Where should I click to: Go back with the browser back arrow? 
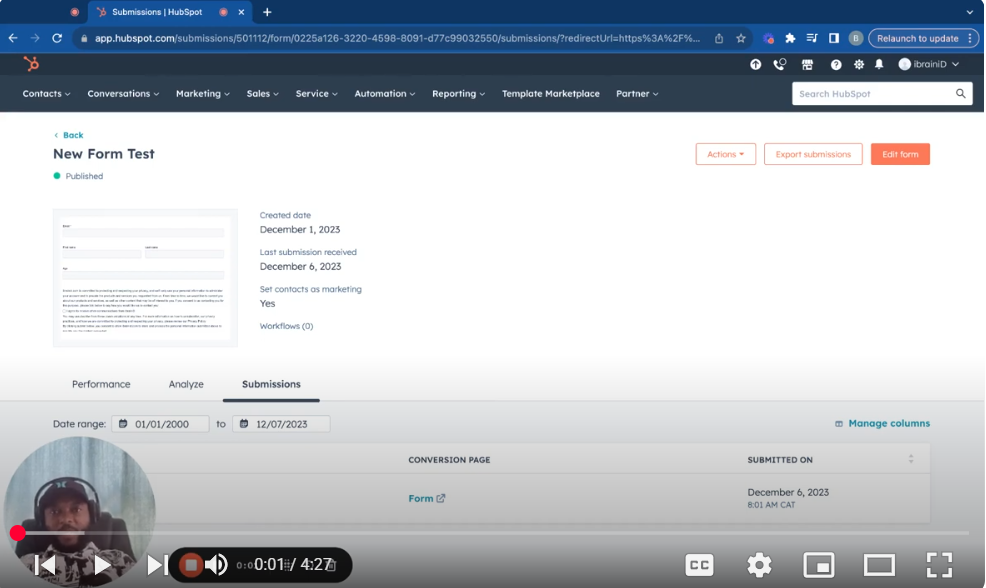[13, 38]
